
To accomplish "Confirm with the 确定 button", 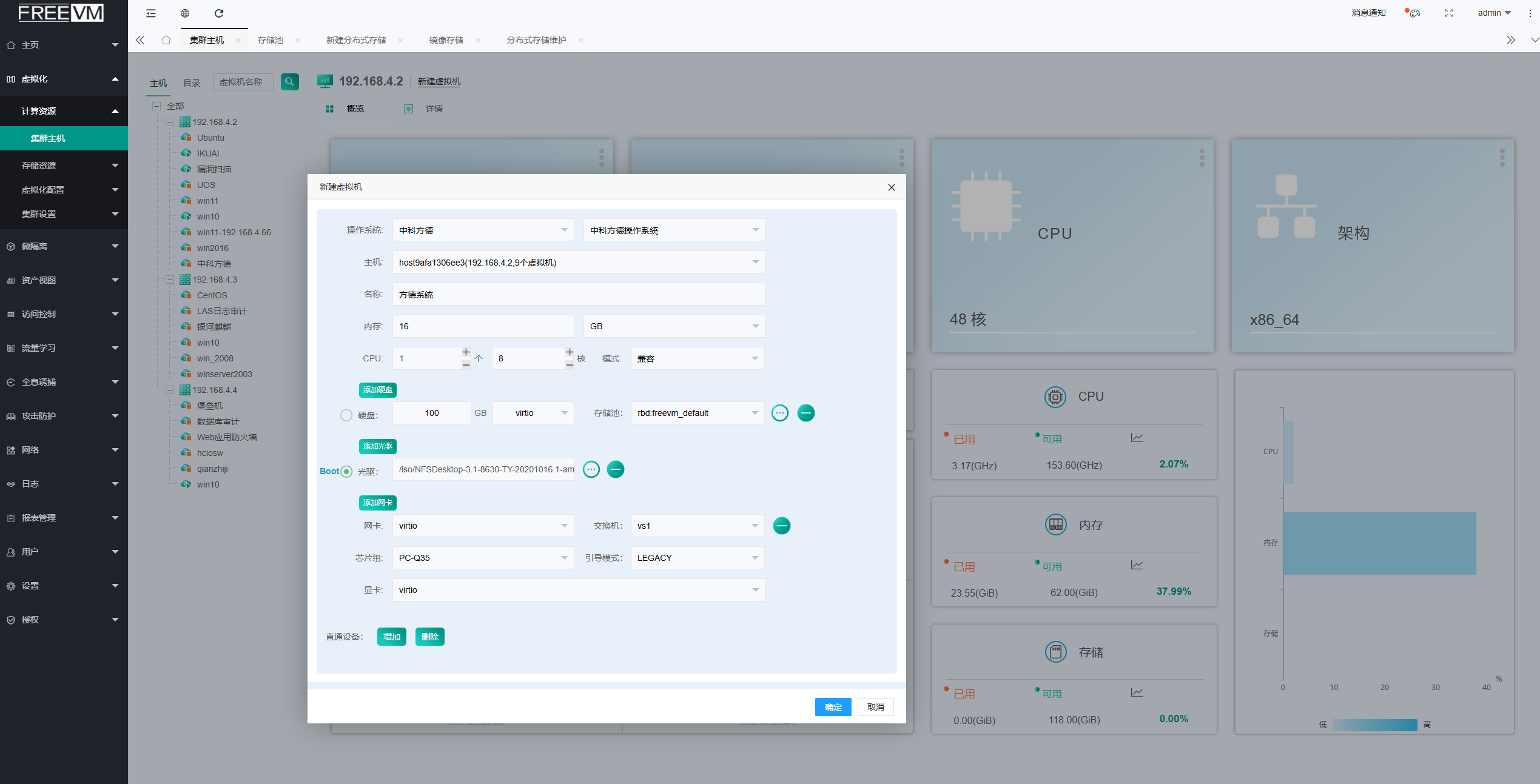I will [x=832, y=707].
